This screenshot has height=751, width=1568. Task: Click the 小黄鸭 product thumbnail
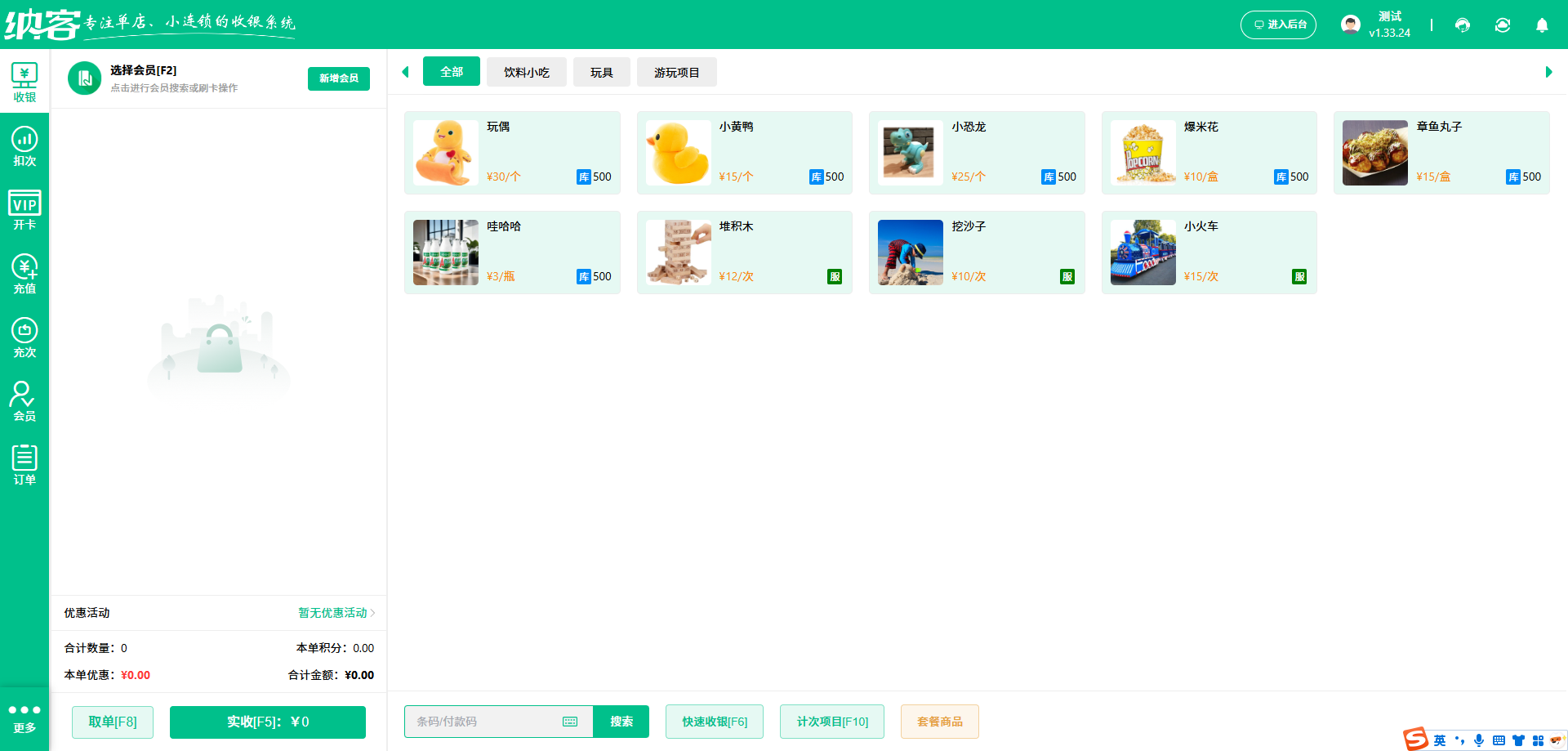(678, 153)
